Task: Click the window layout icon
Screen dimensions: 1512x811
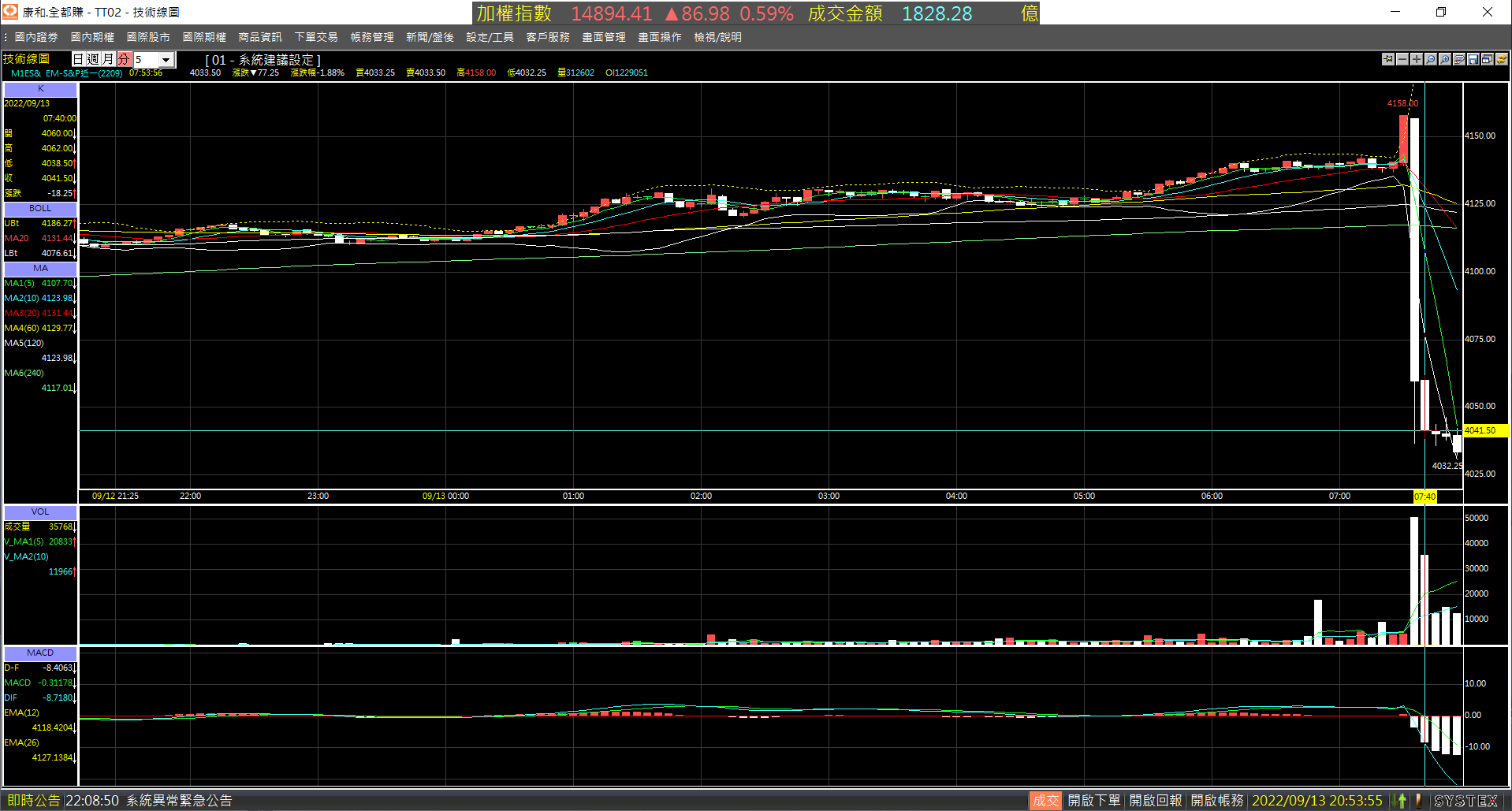Action: coord(1488,59)
